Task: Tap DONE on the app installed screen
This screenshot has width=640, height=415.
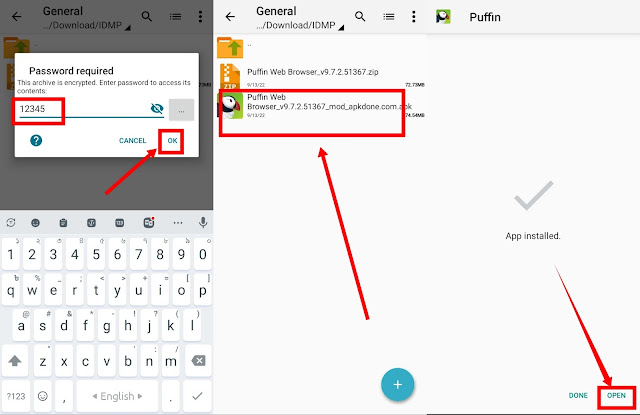Action: pyautogui.click(x=578, y=395)
